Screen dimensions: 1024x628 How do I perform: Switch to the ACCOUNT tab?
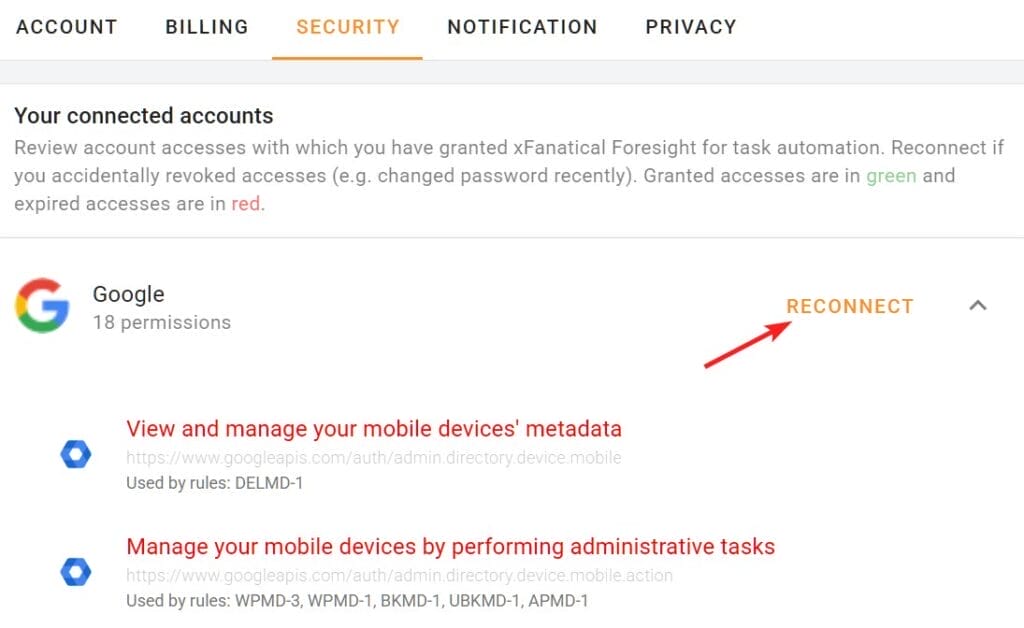pos(66,27)
